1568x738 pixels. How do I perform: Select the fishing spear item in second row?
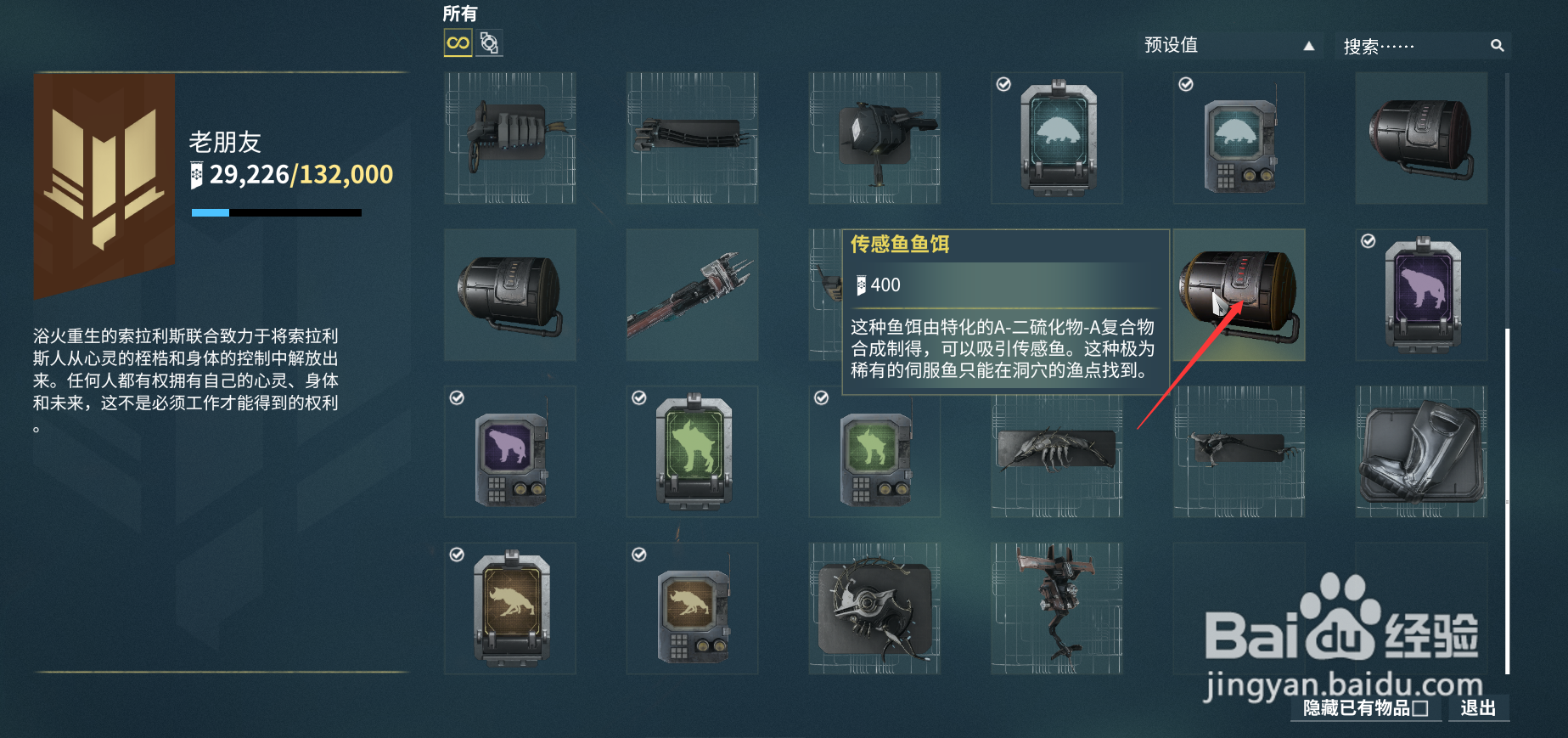click(692, 295)
